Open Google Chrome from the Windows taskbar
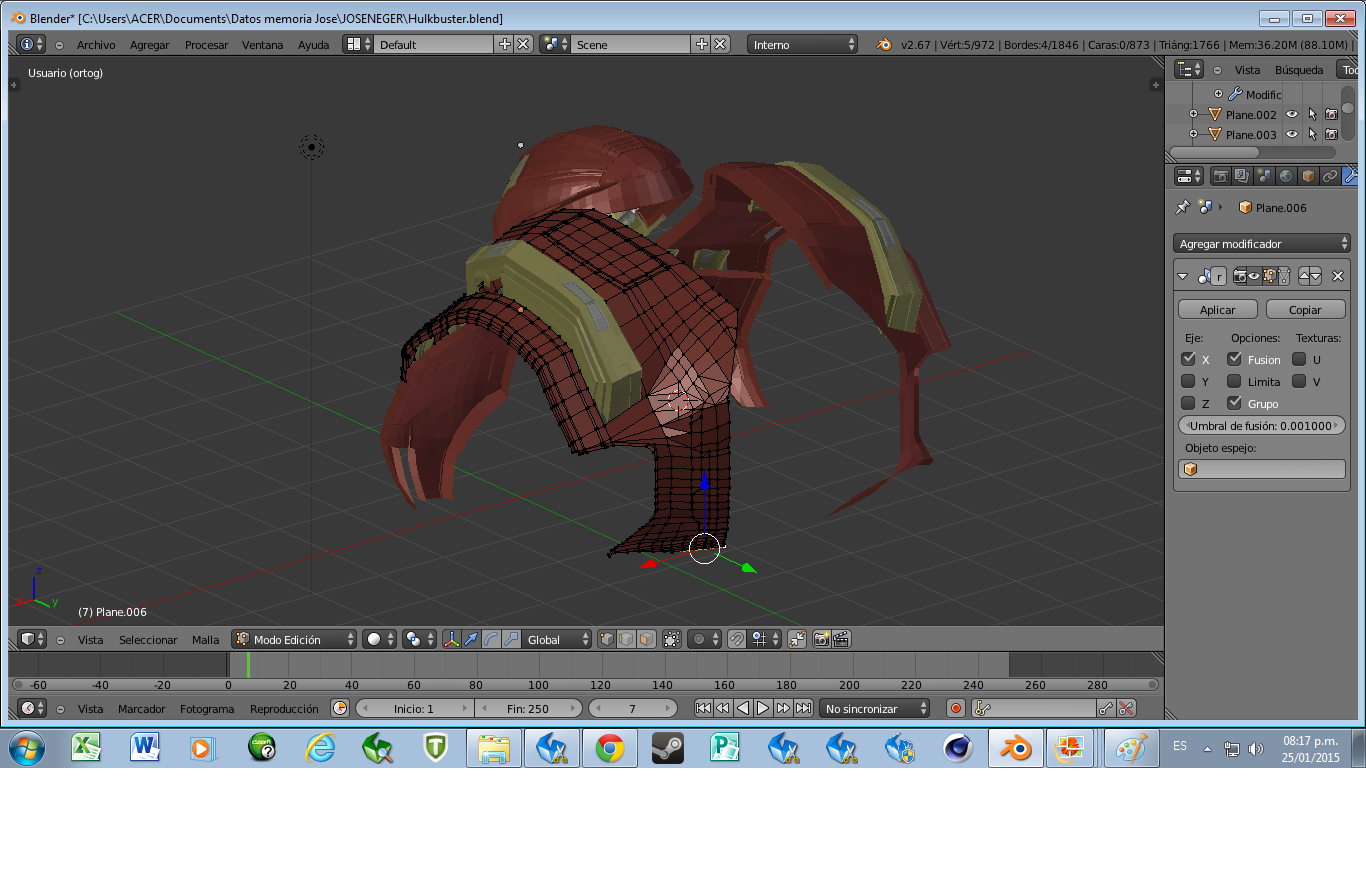The width and height of the screenshot is (1366, 884). (609, 748)
